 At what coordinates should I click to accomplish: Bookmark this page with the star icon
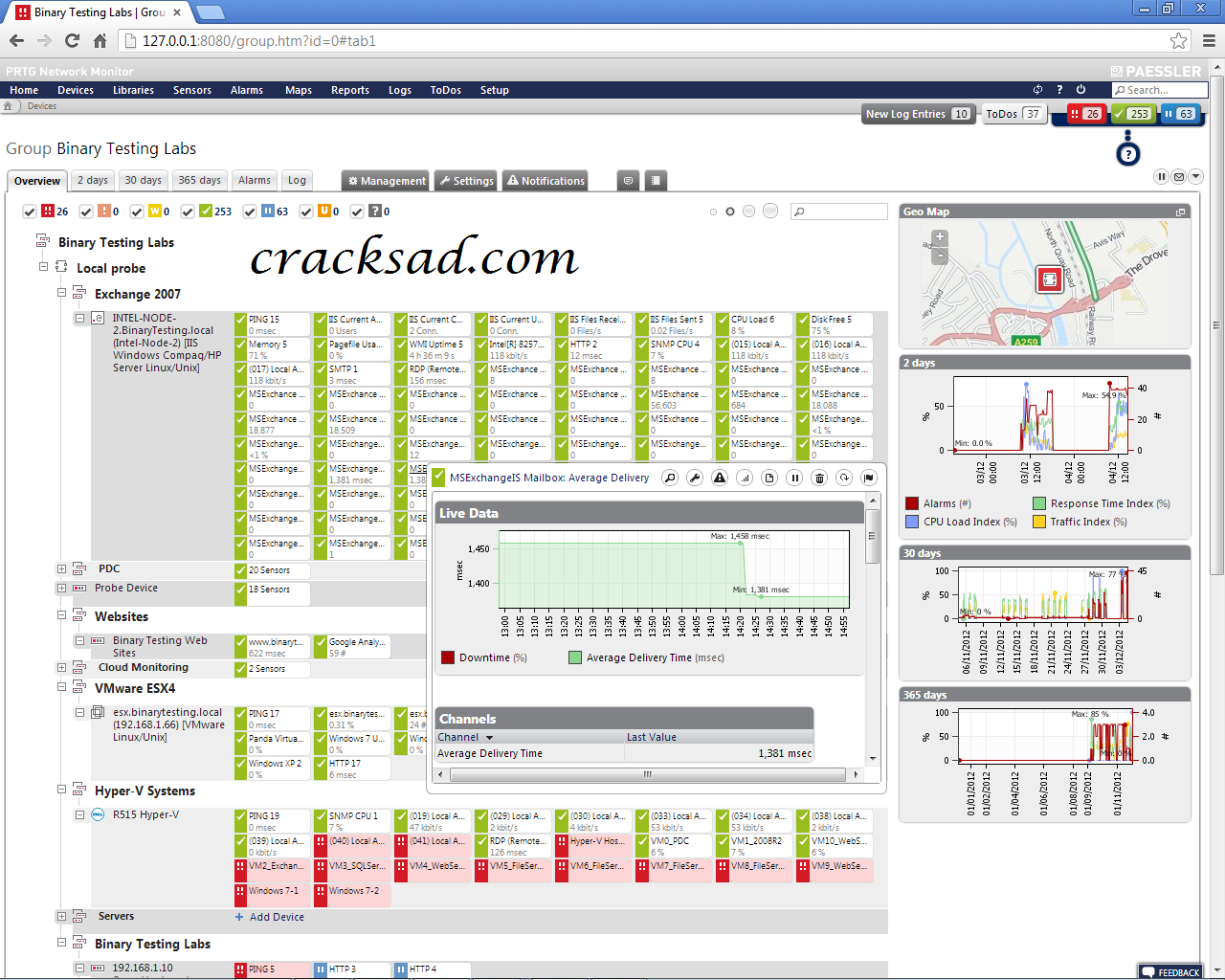tap(1179, 41)
